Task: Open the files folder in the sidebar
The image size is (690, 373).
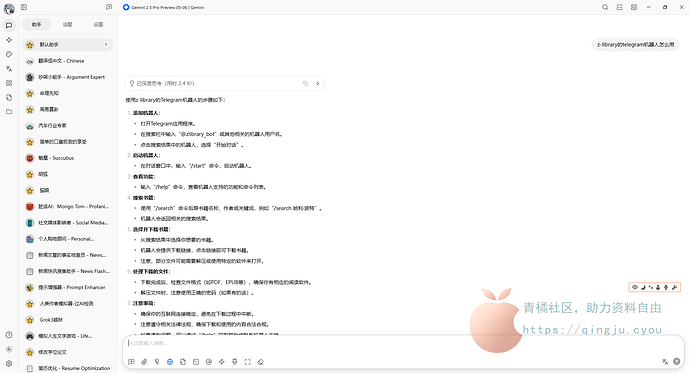Action: [9, 112]
